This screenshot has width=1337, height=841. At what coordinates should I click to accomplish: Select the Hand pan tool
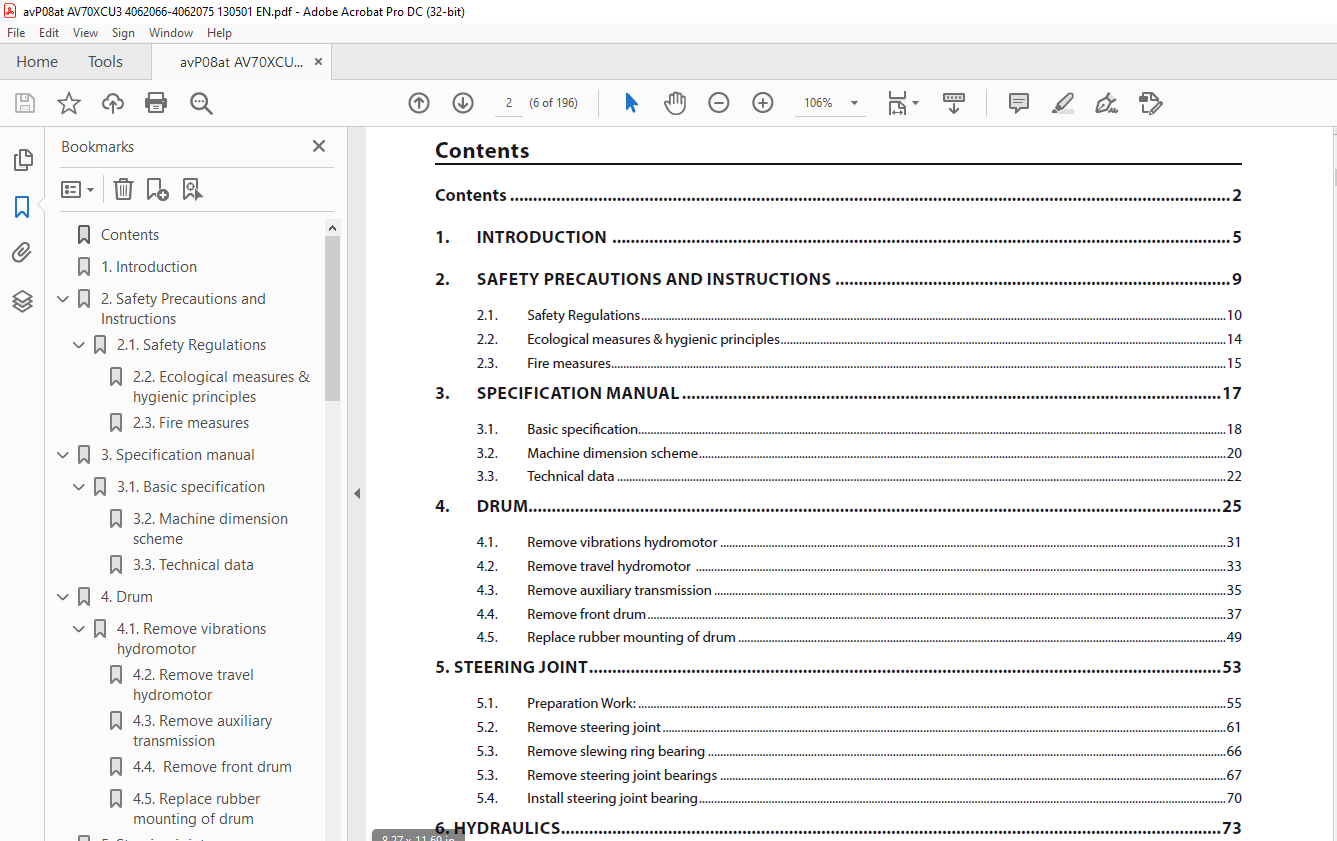tap(675, 103)
